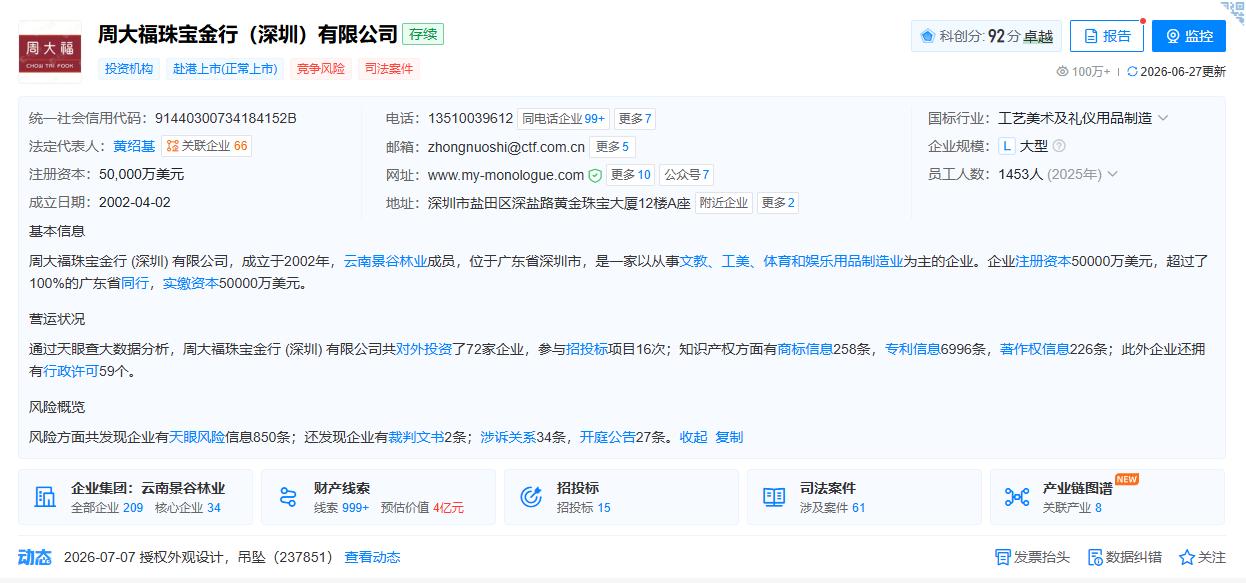Click the 数据纠错 icon button
This screenshot has width=1246, height=583.
click(x=1124, y=557)
